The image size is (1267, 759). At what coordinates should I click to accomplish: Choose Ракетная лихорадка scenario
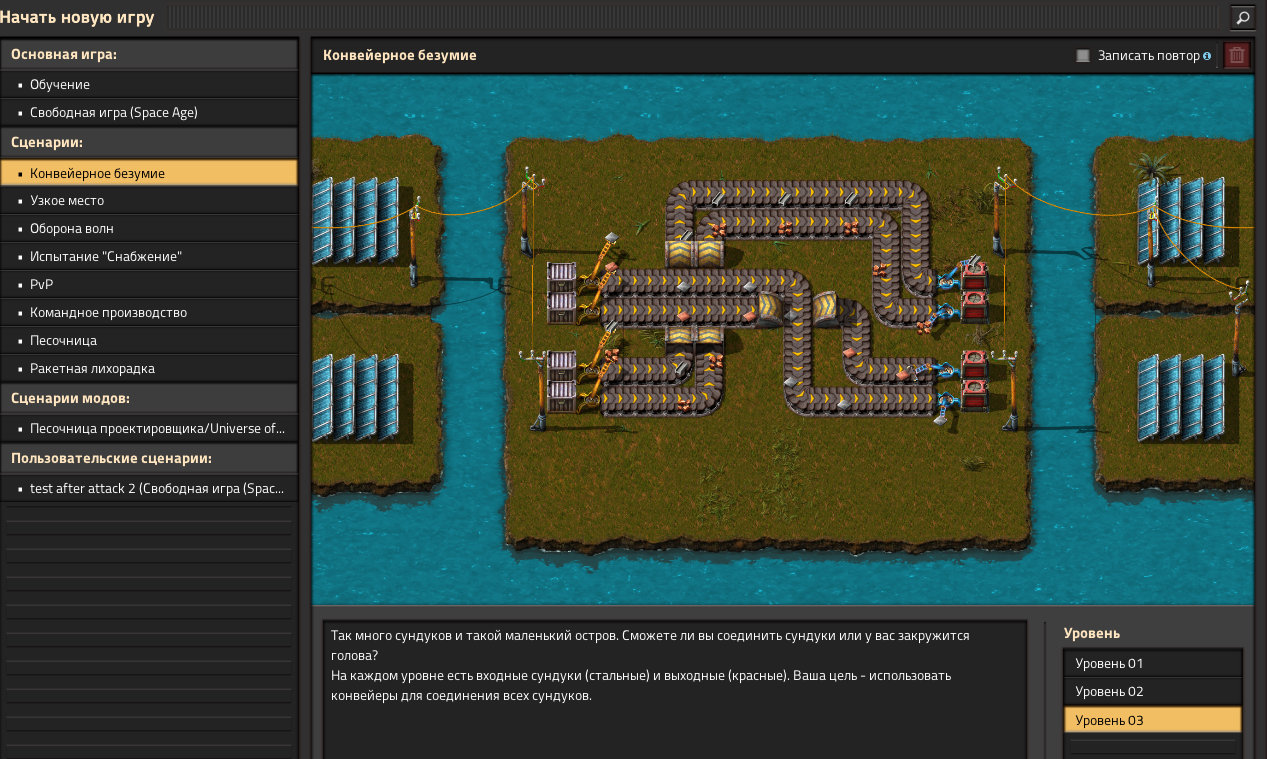(150, 369)
